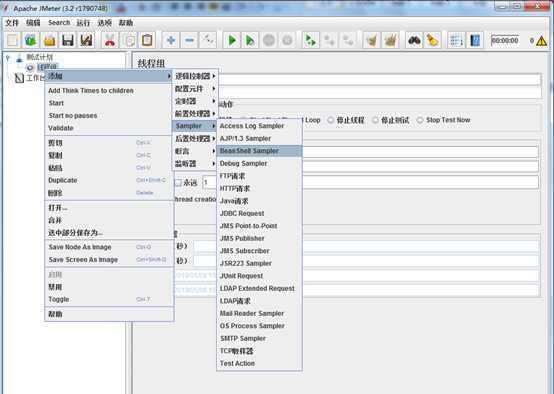Click the Paste clipboard icon
This screenshot has height=394, width=554.
(147, 40)
